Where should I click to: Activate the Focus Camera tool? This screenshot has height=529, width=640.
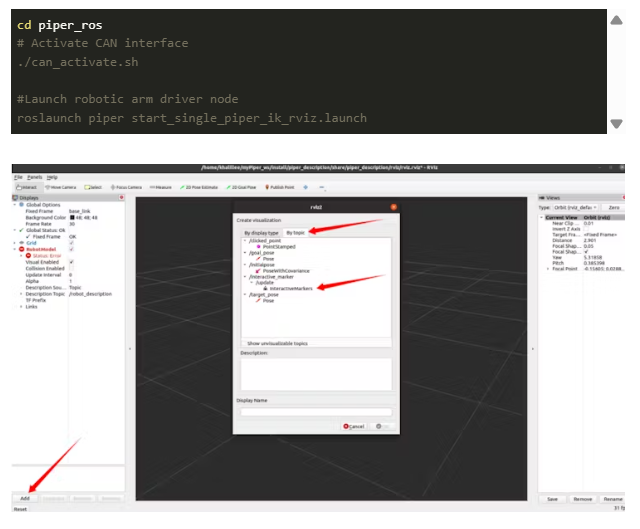tap(128, 187)
